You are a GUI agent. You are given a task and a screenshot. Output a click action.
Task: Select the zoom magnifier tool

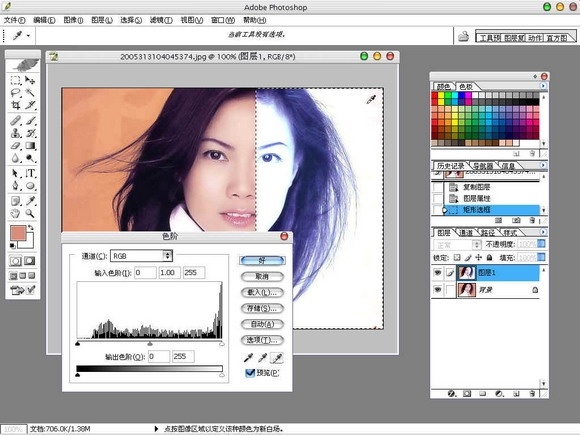click(x=30, y=213)
